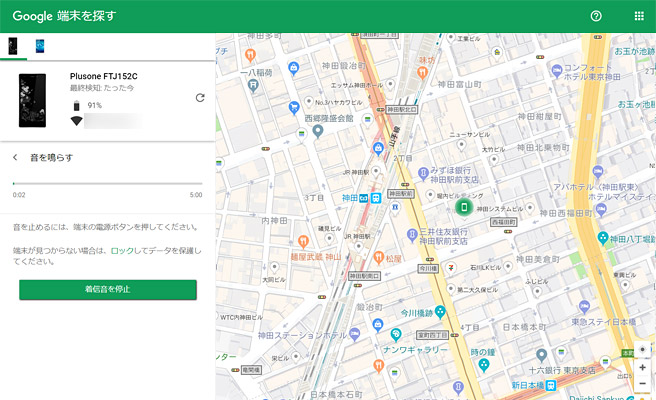
Task: Switch to the second blue phone device tab
Action: point(40,46)
